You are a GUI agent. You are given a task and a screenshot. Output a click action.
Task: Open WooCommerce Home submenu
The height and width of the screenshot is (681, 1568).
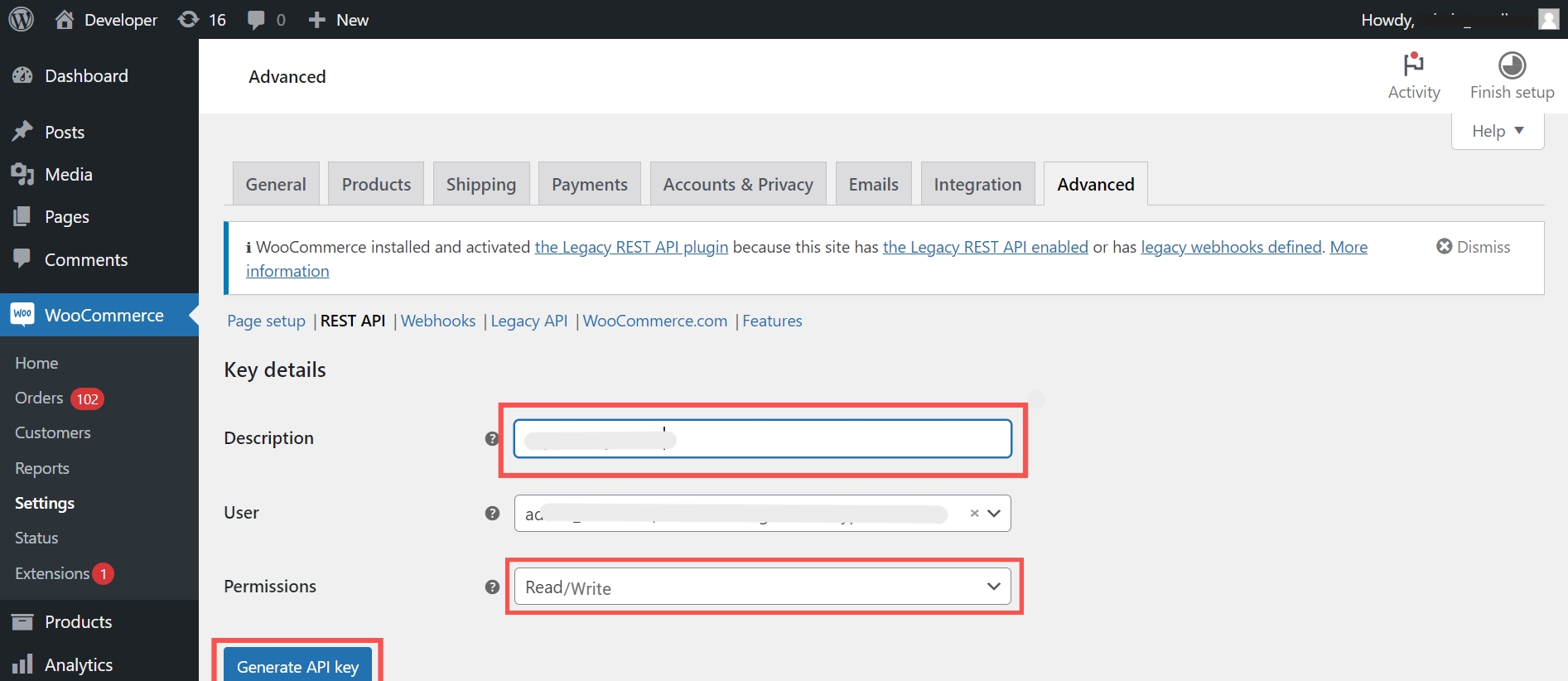pyautogui.click(x=36, y=363)
